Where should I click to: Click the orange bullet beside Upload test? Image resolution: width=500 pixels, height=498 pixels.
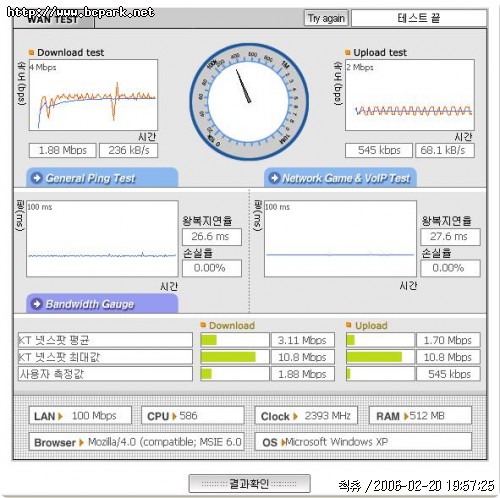pos(348,52)
